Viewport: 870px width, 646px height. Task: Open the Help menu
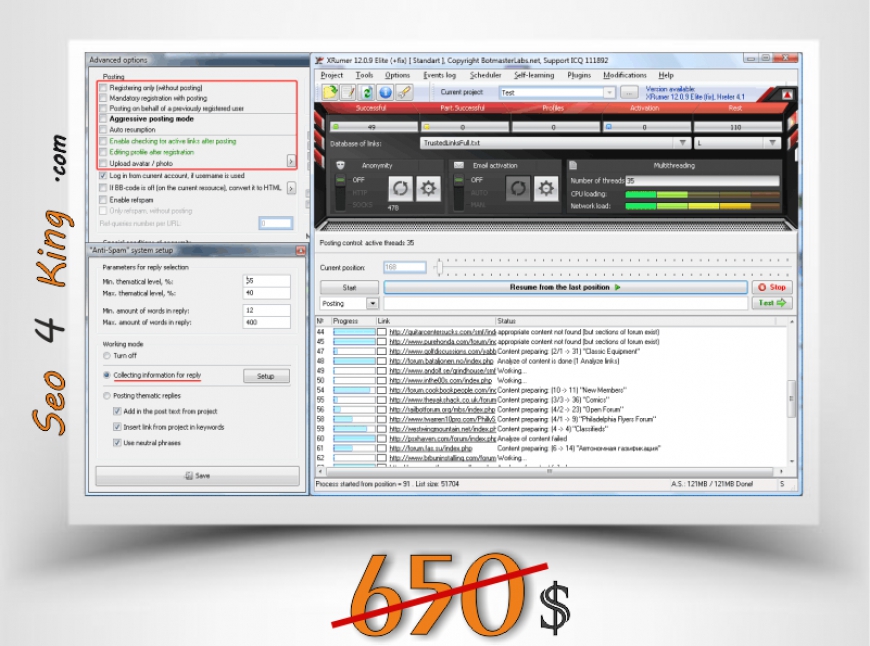pyautogui.click(x=666, y=75)
